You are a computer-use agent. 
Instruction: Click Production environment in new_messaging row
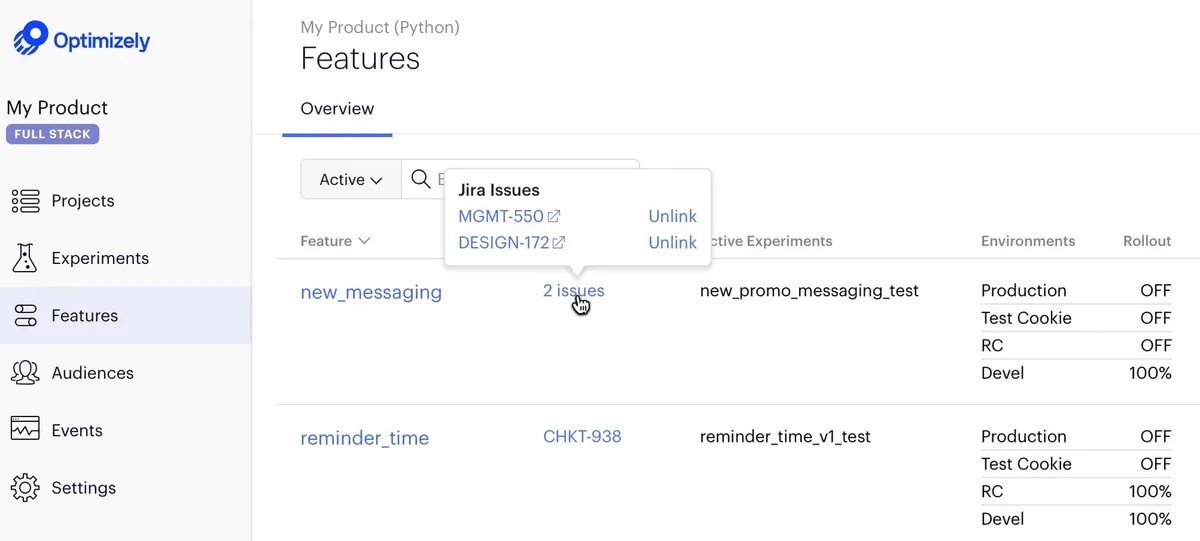tap(1024, 291)
